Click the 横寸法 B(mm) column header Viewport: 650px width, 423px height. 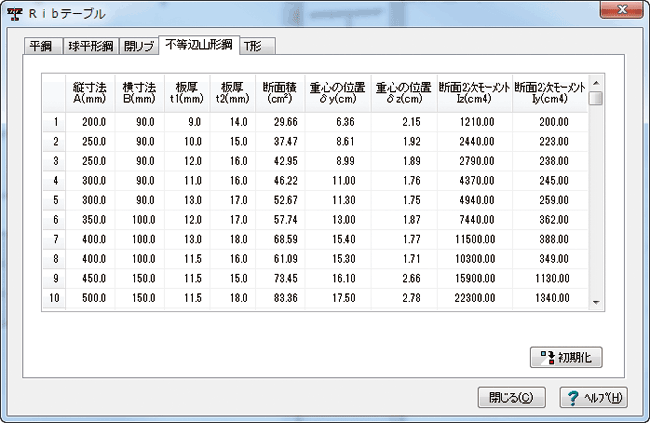click(x=140, y=93)
